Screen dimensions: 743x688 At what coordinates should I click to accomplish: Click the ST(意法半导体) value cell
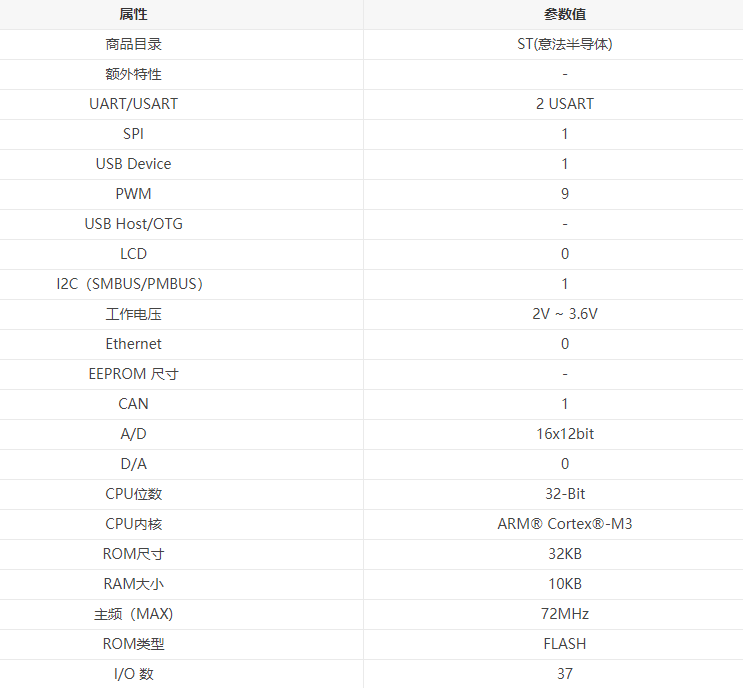(x=564, y=44)
